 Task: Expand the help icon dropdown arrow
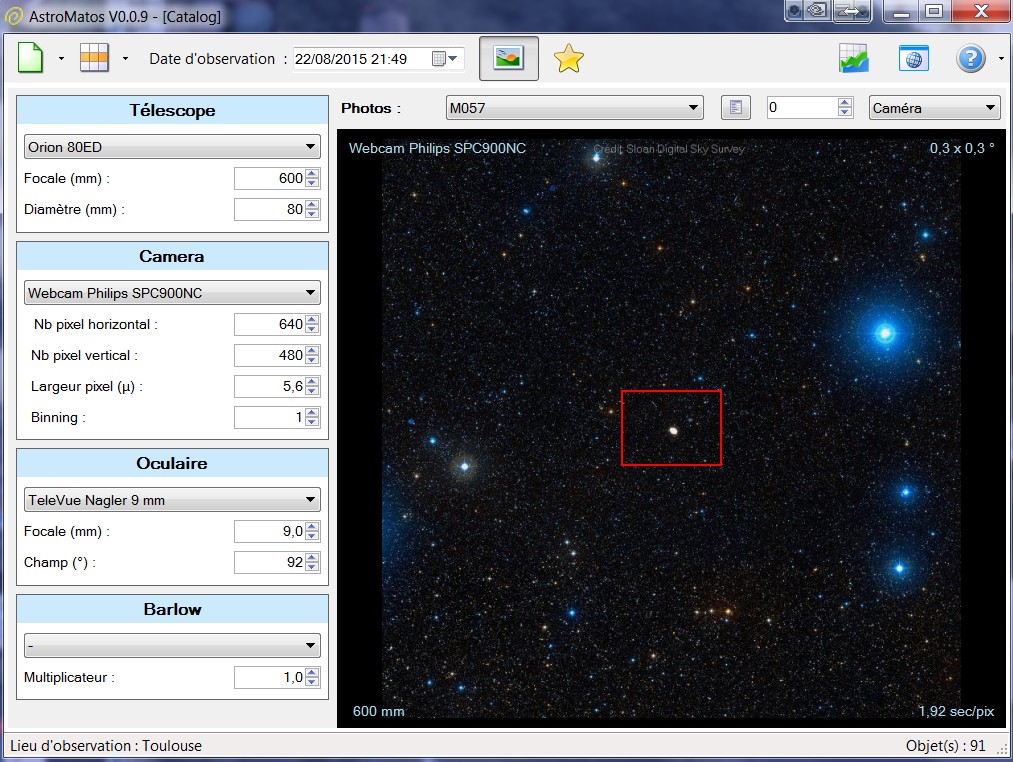(x=1001, y=59)
